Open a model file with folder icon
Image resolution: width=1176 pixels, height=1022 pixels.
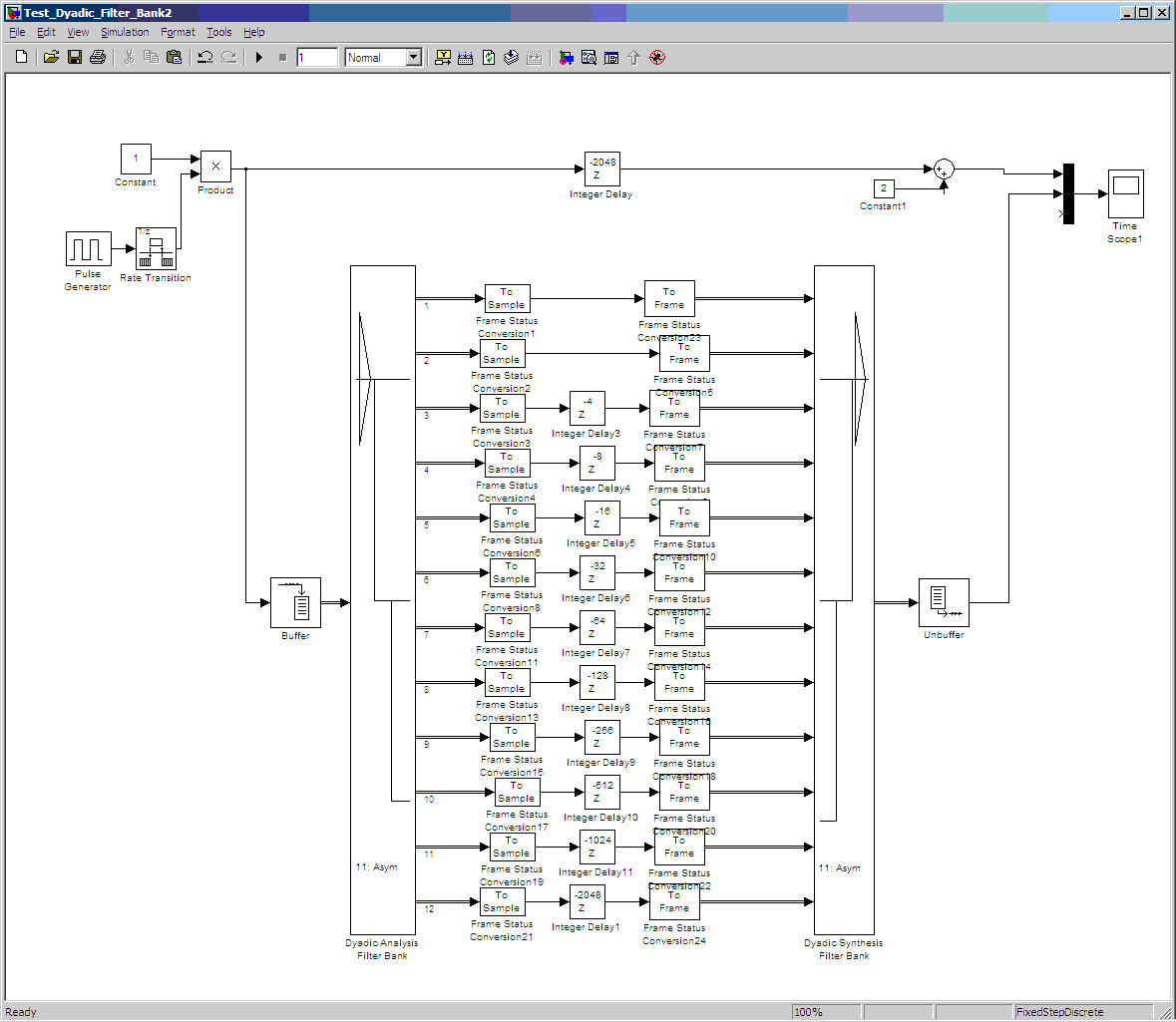[51, 58]
